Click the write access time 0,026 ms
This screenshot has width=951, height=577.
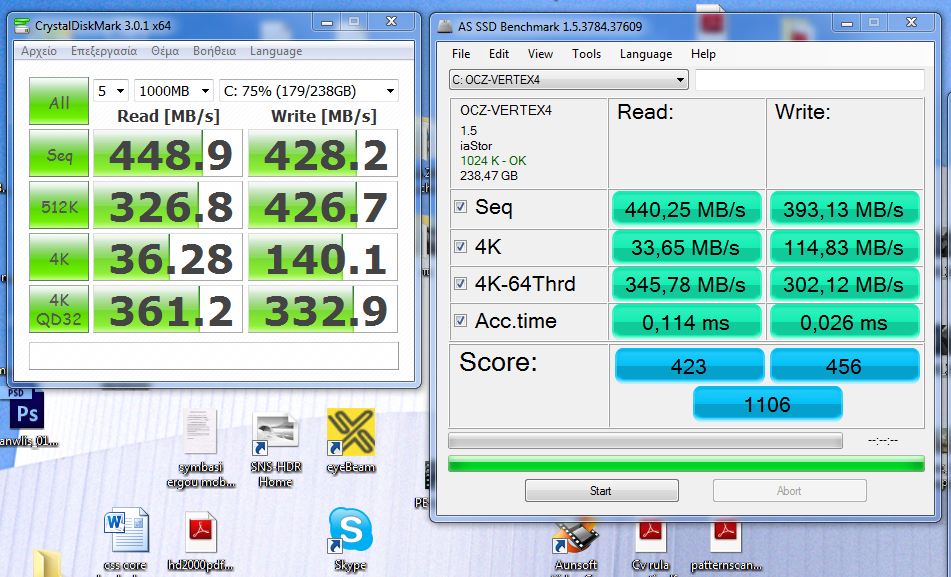(x=844, y=322)
